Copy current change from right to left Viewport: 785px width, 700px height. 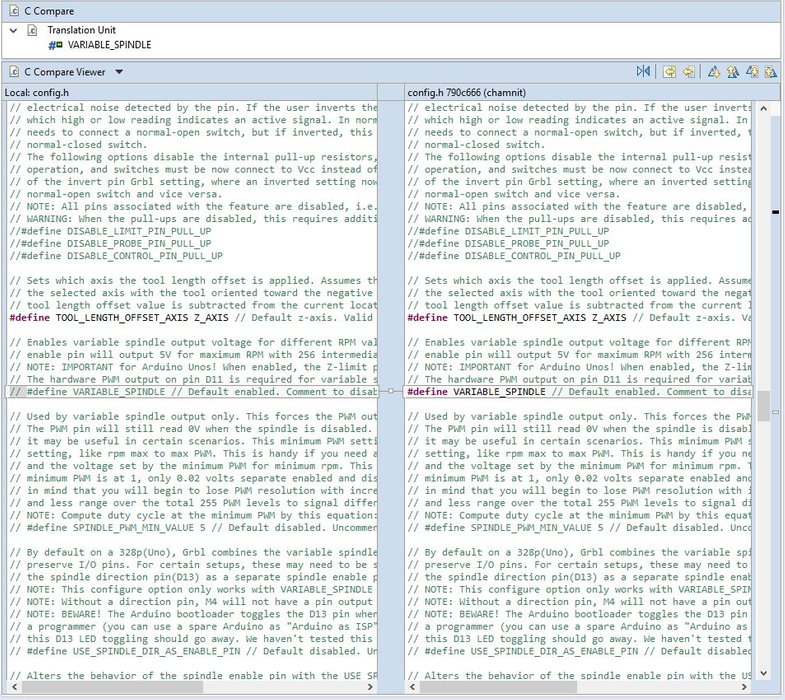(689, 72)
